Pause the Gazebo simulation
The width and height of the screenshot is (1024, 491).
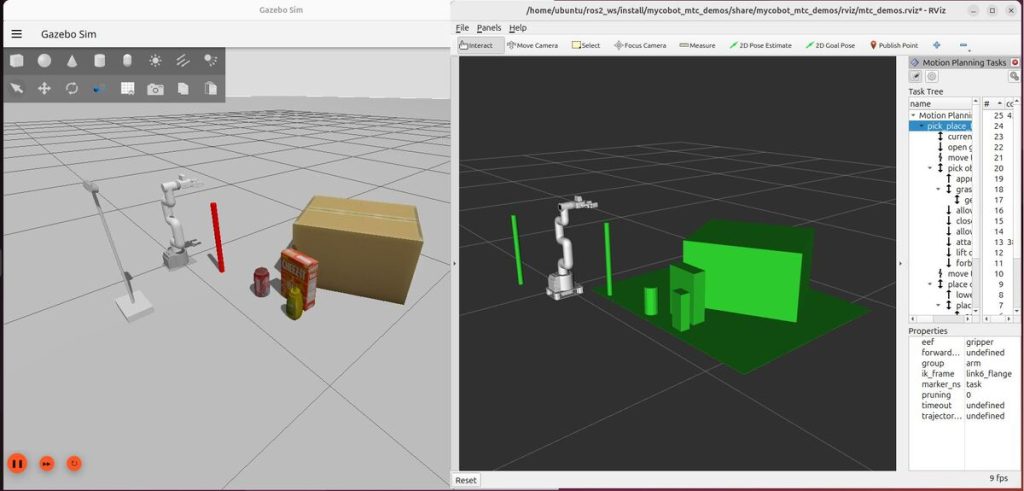tap(17, 463)
